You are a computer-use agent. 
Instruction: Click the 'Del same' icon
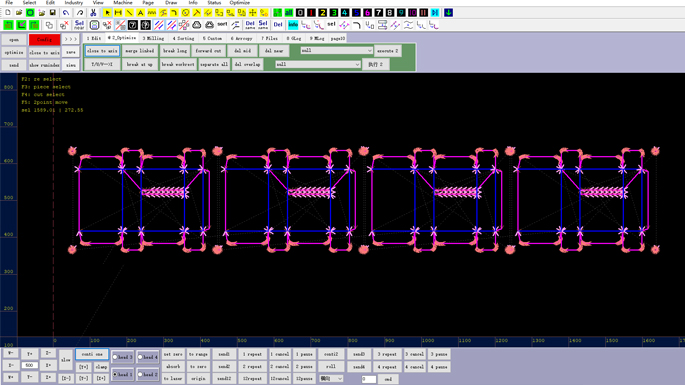250,25
